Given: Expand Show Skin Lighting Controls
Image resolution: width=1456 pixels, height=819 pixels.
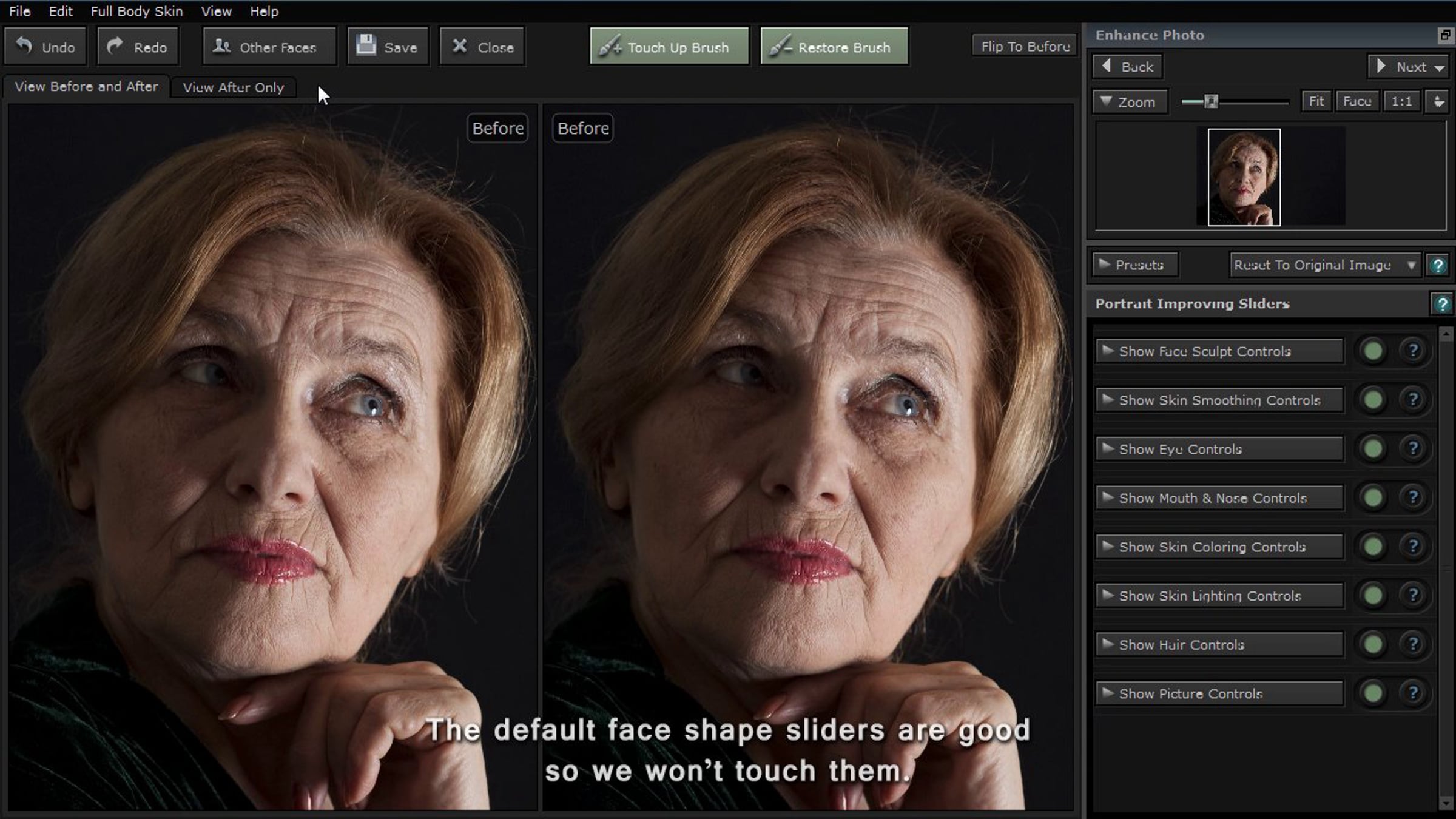Looking at the screenshot, I should 1219,596.
